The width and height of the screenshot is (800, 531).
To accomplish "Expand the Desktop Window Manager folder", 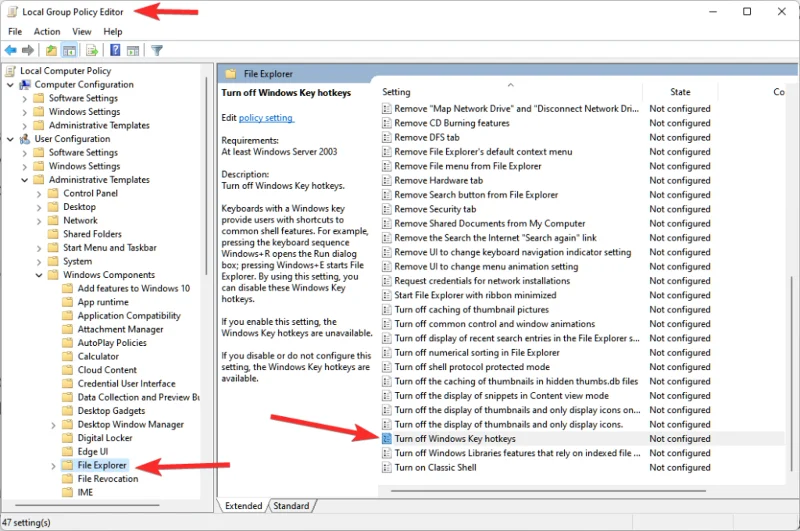I will 53,425.
